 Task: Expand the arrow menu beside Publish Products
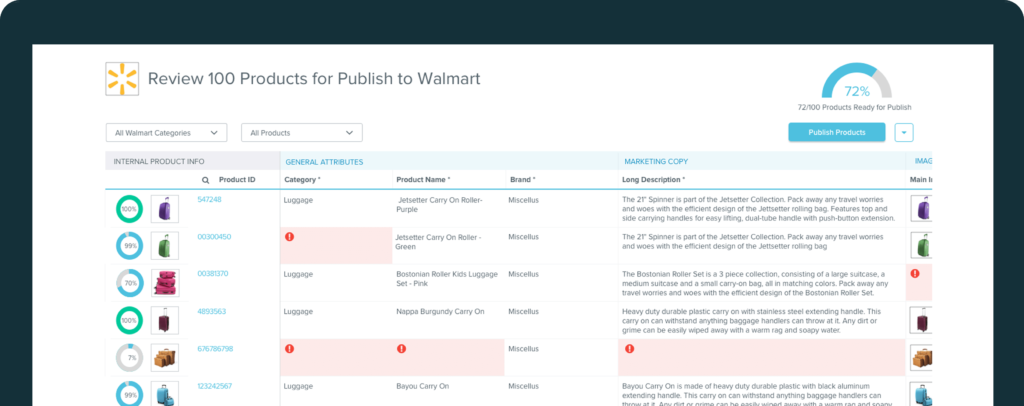[904, 132]
